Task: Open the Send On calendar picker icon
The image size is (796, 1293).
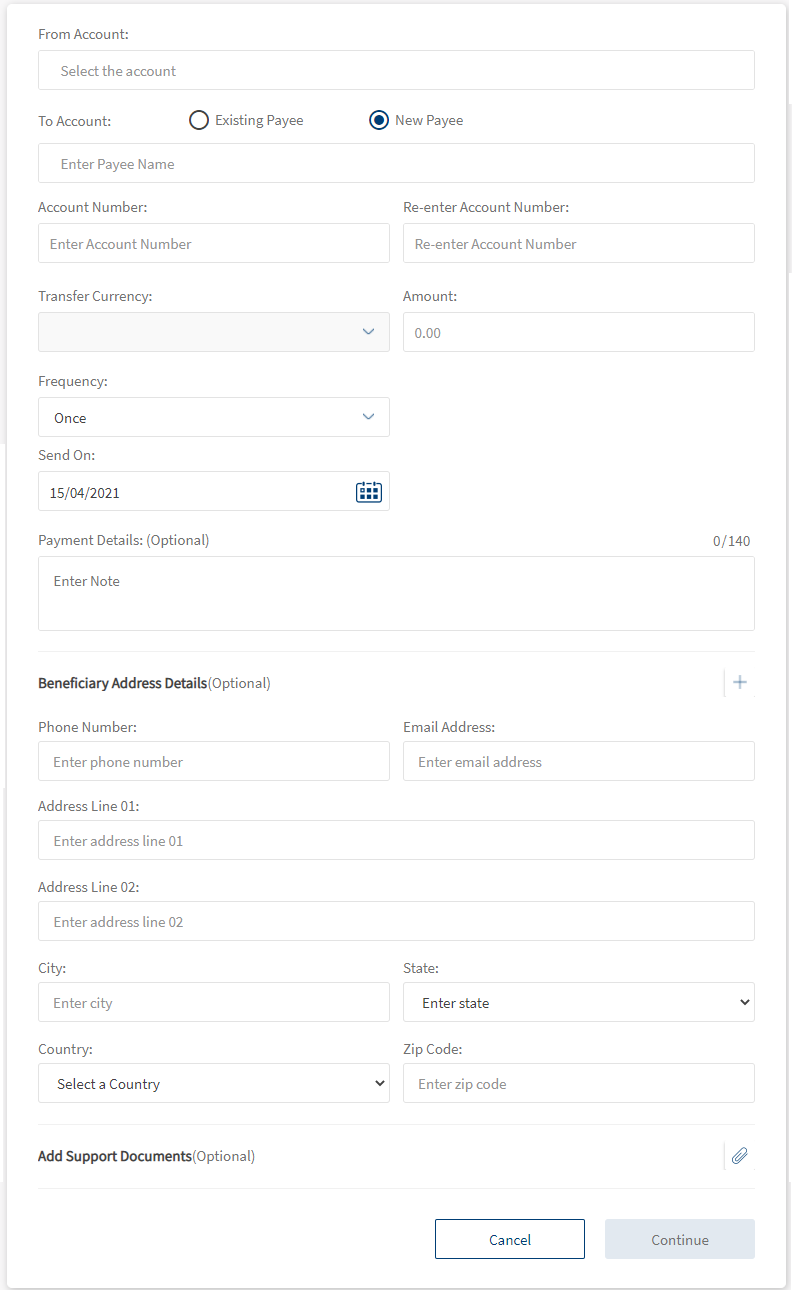Action: click(368, 492)
